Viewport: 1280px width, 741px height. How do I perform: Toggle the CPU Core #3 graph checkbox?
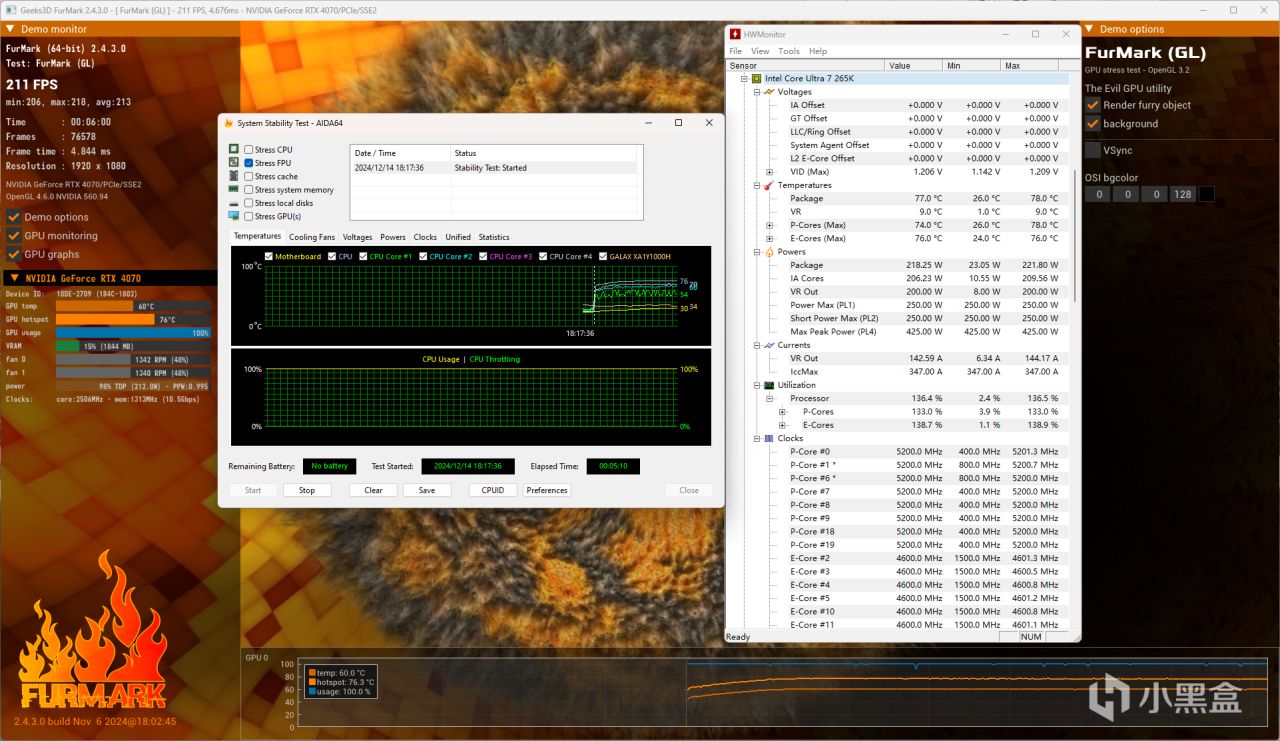(483, 257)
